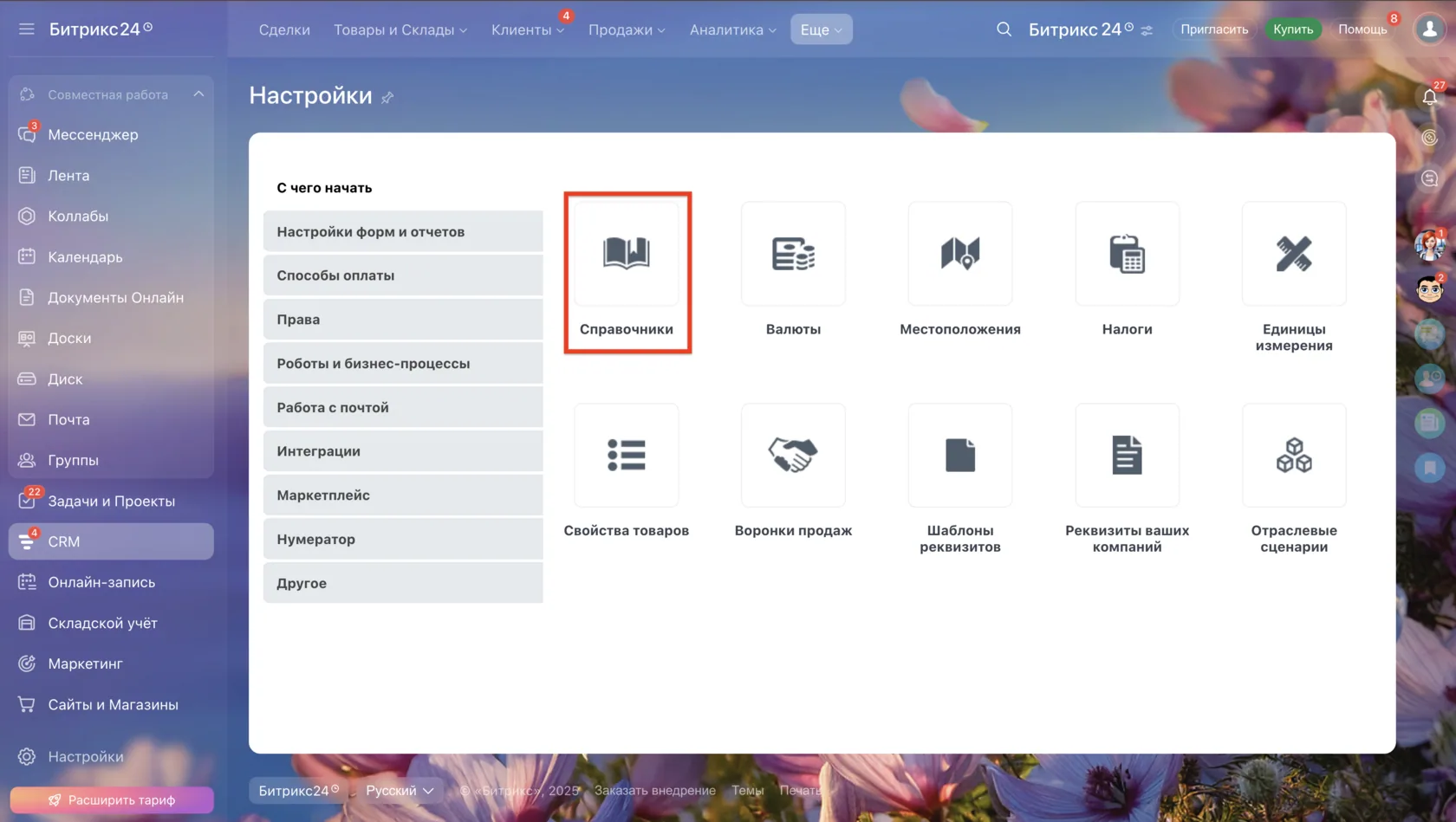
Task: Open the Еще menu dropdown
Action: click(821, 29)
